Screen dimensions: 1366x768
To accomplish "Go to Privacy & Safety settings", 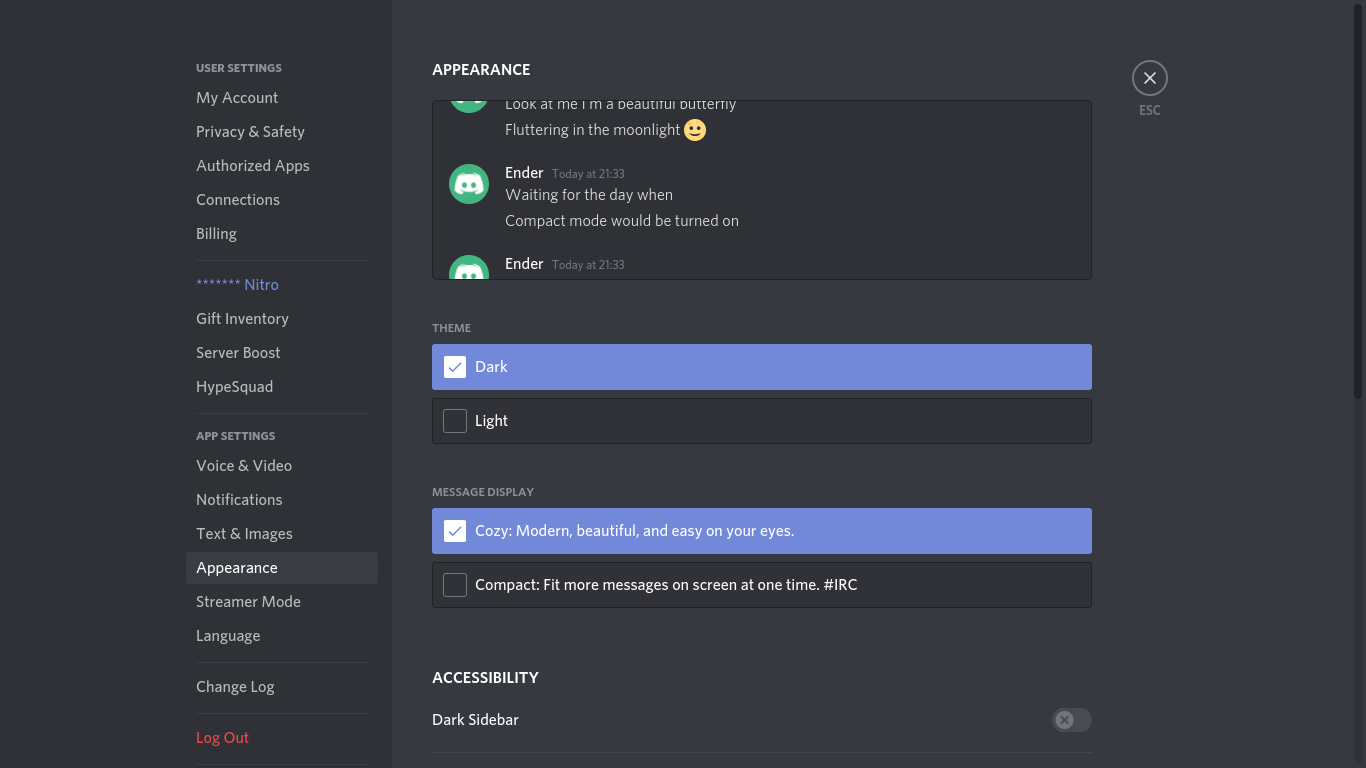I will pyautogui.click(x=282, y=132).
